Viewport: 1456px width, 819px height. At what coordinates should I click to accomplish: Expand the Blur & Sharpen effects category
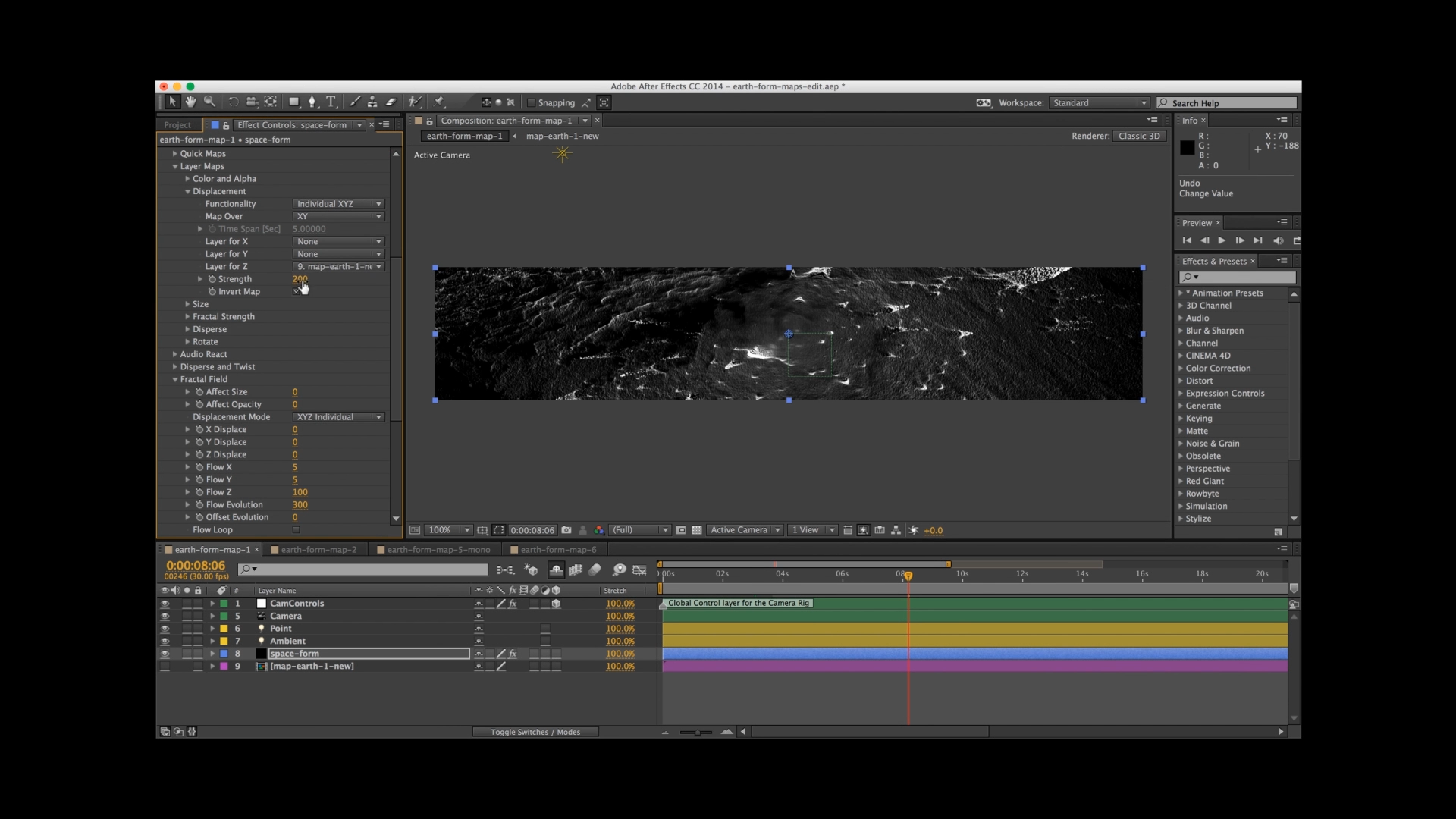pos(1181,331)
